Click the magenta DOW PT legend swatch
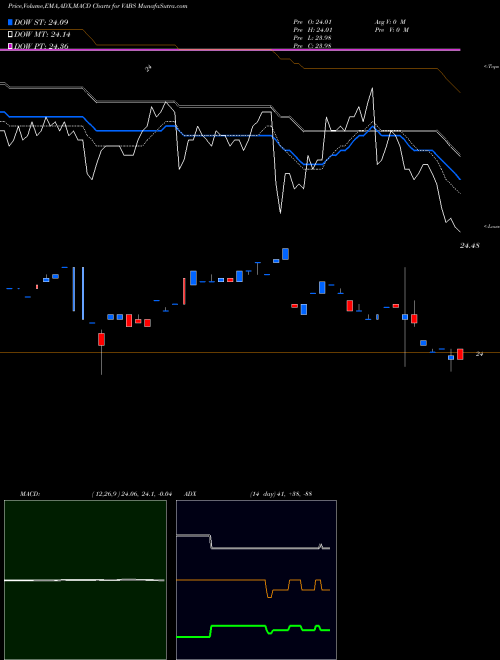 [x=10, y=46]
